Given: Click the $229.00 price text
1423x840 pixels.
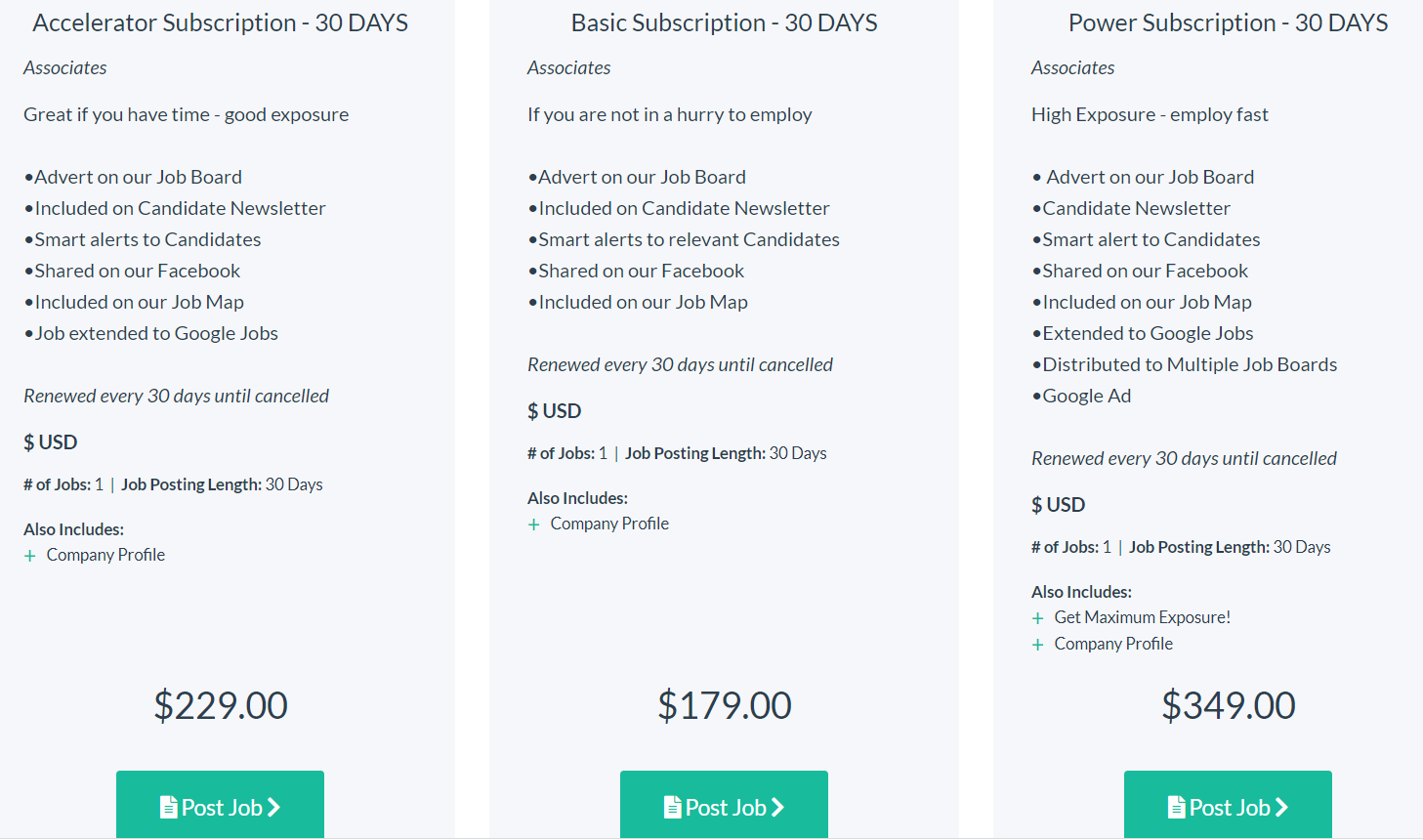Looking at the screenshot, I should click(x=221, y=705).
